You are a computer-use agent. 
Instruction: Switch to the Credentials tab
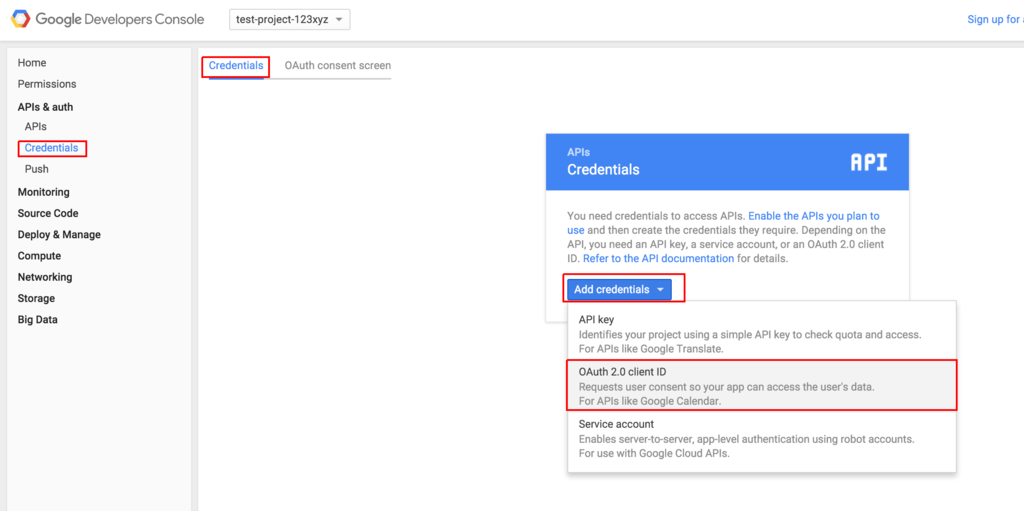click(236, 66)
